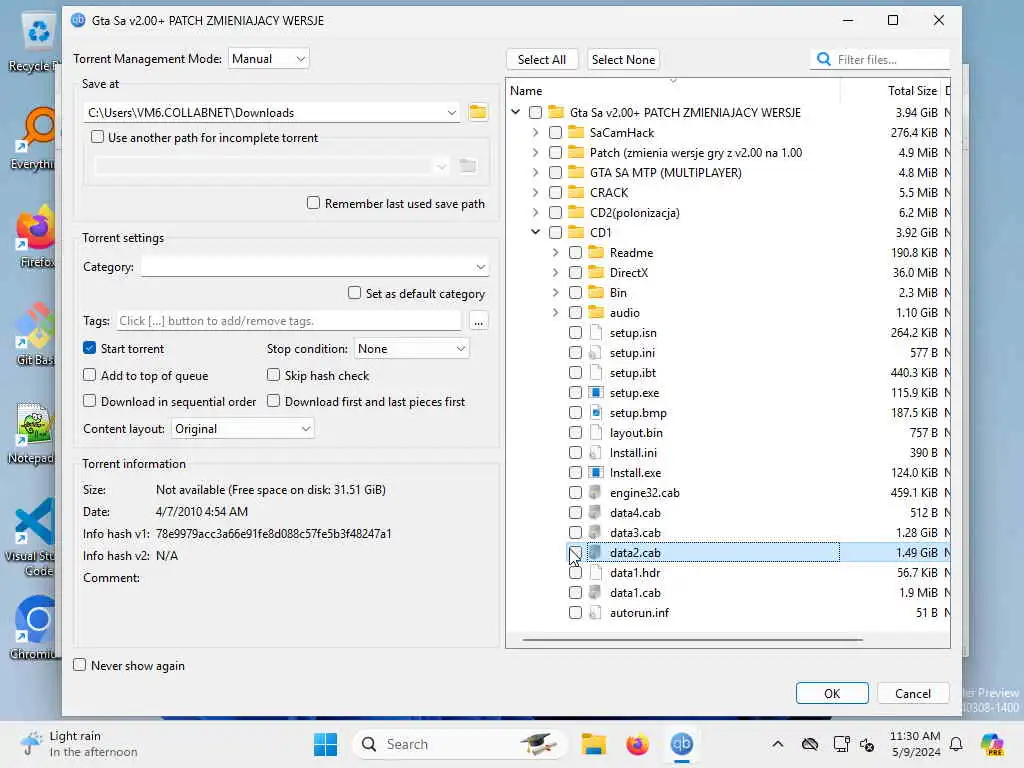The image size is (1024, 768).
Task: Click the audio folder icon
Action: pyautogui.click(x=596, y=312)
